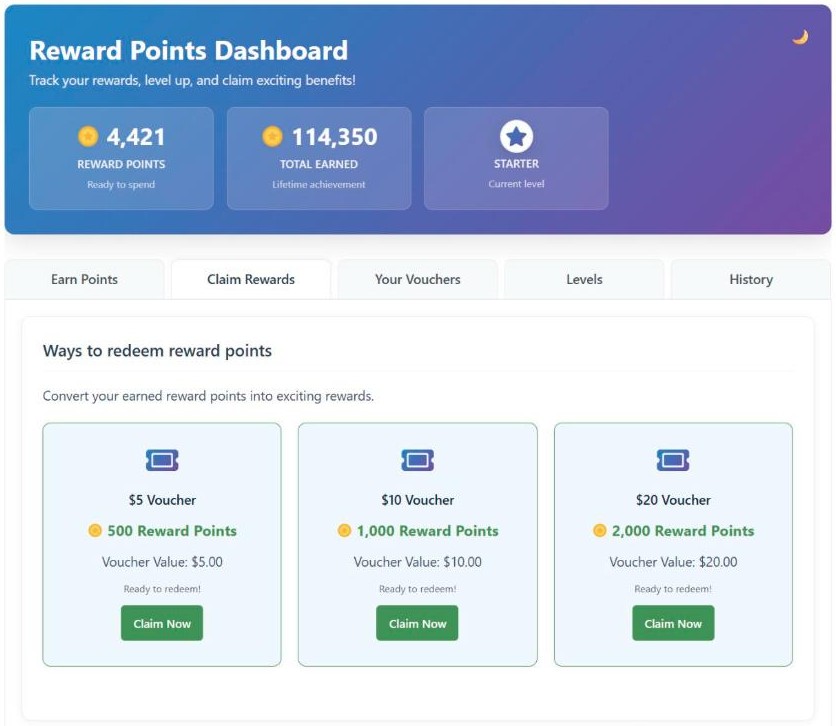Click Ready to redeem! under $5 Voucher
Screen dimensions: 836x726
162,589
